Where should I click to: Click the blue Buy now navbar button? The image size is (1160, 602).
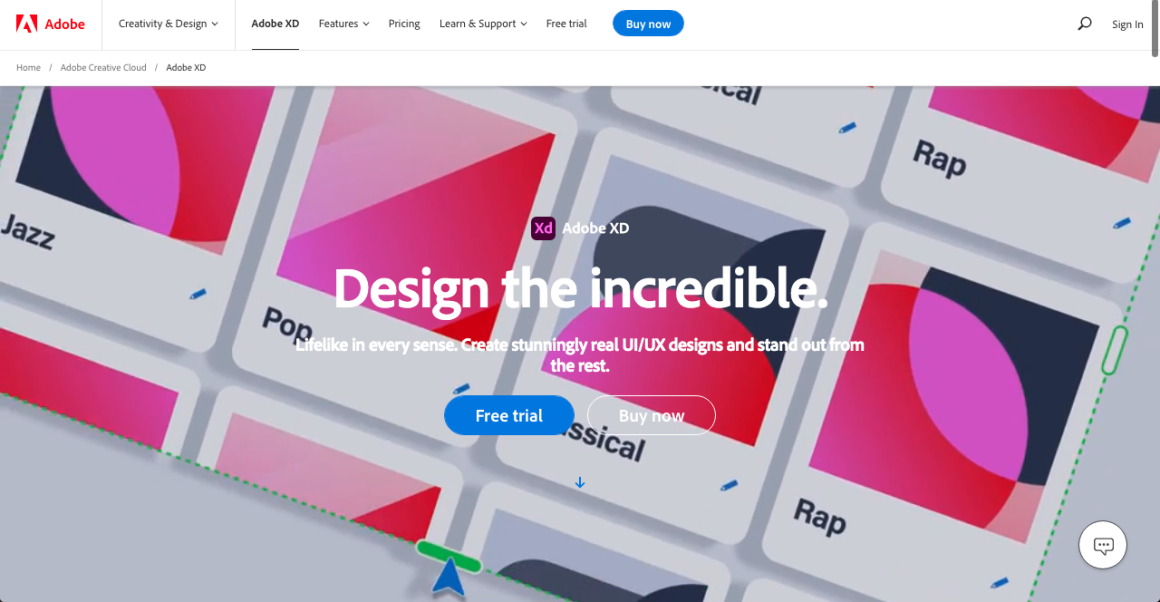[648, 24]
